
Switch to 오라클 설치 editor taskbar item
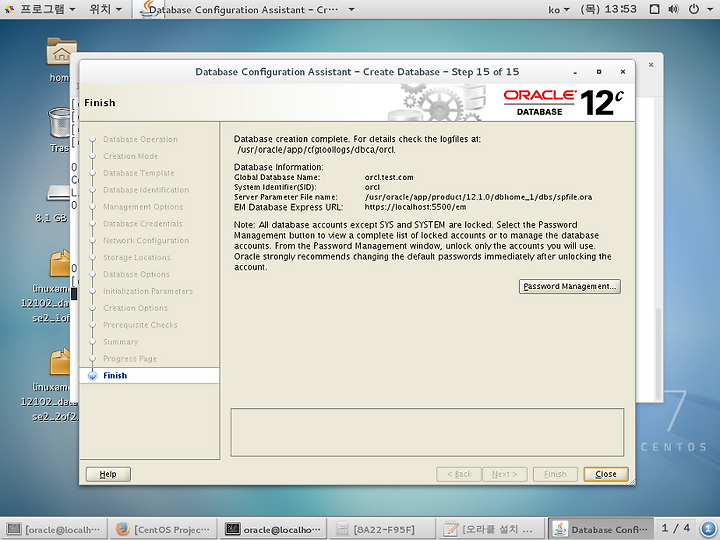491,529
